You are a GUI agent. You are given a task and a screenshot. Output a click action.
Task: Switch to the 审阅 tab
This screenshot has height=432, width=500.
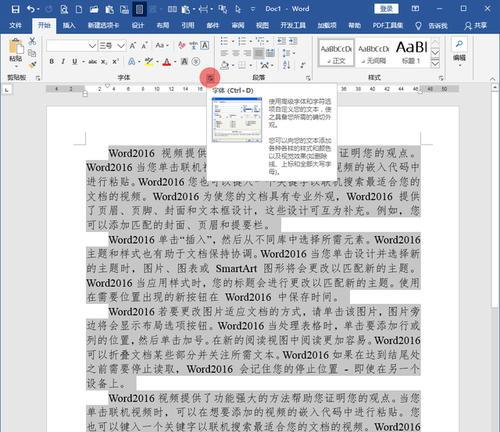[238, 25]
